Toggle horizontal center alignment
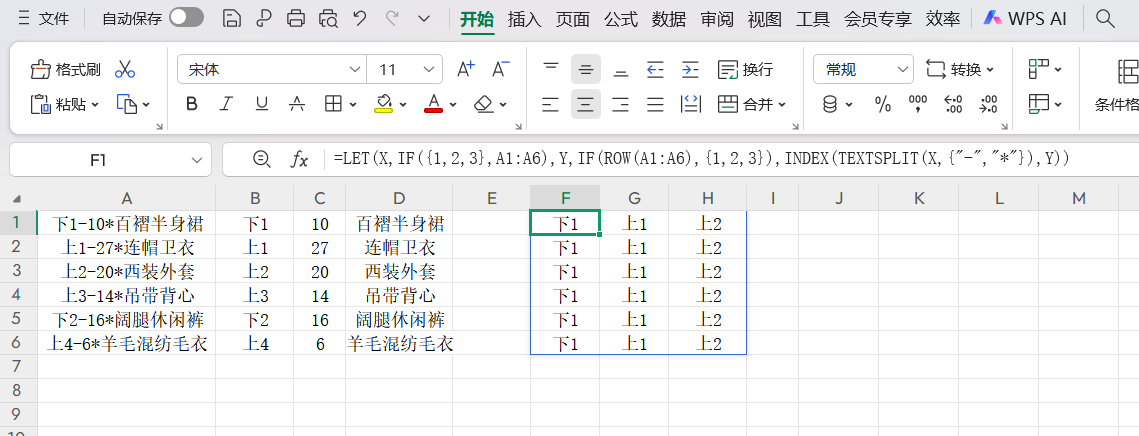1139x436 pixels. pyautogui.click(x=586, y=104)
